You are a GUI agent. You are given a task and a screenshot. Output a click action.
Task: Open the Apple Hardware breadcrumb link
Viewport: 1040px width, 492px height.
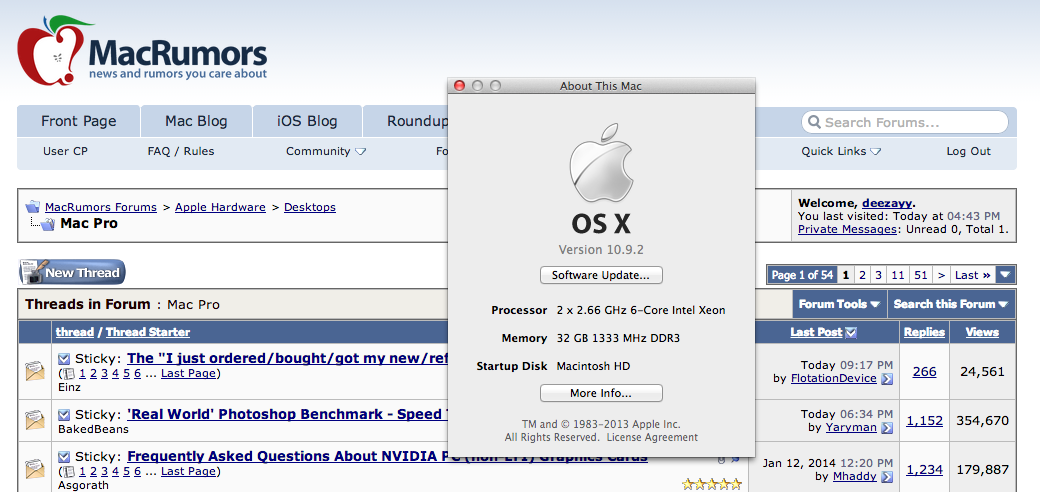[x=220, y=207]
